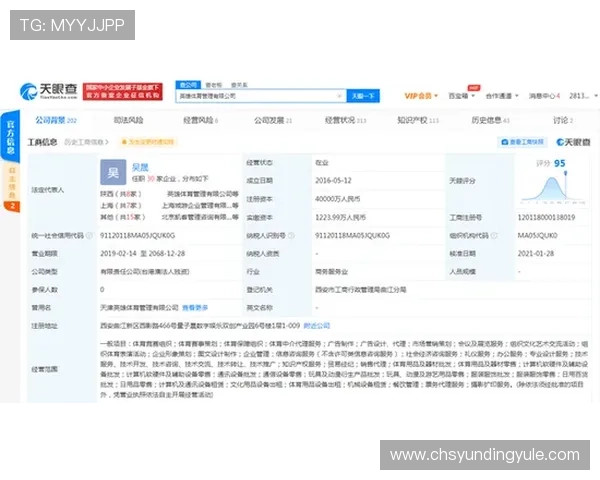600x480 pixels.
Task: Click the 查看工商快照 snapshot button
Action: 522,142
